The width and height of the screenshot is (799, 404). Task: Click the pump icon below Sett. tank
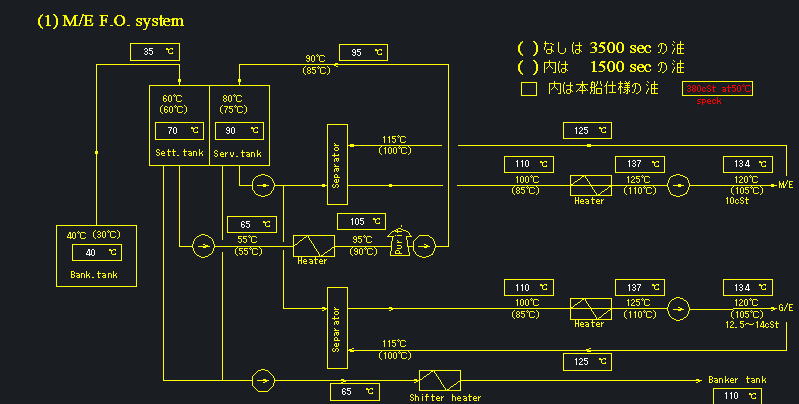202,244
